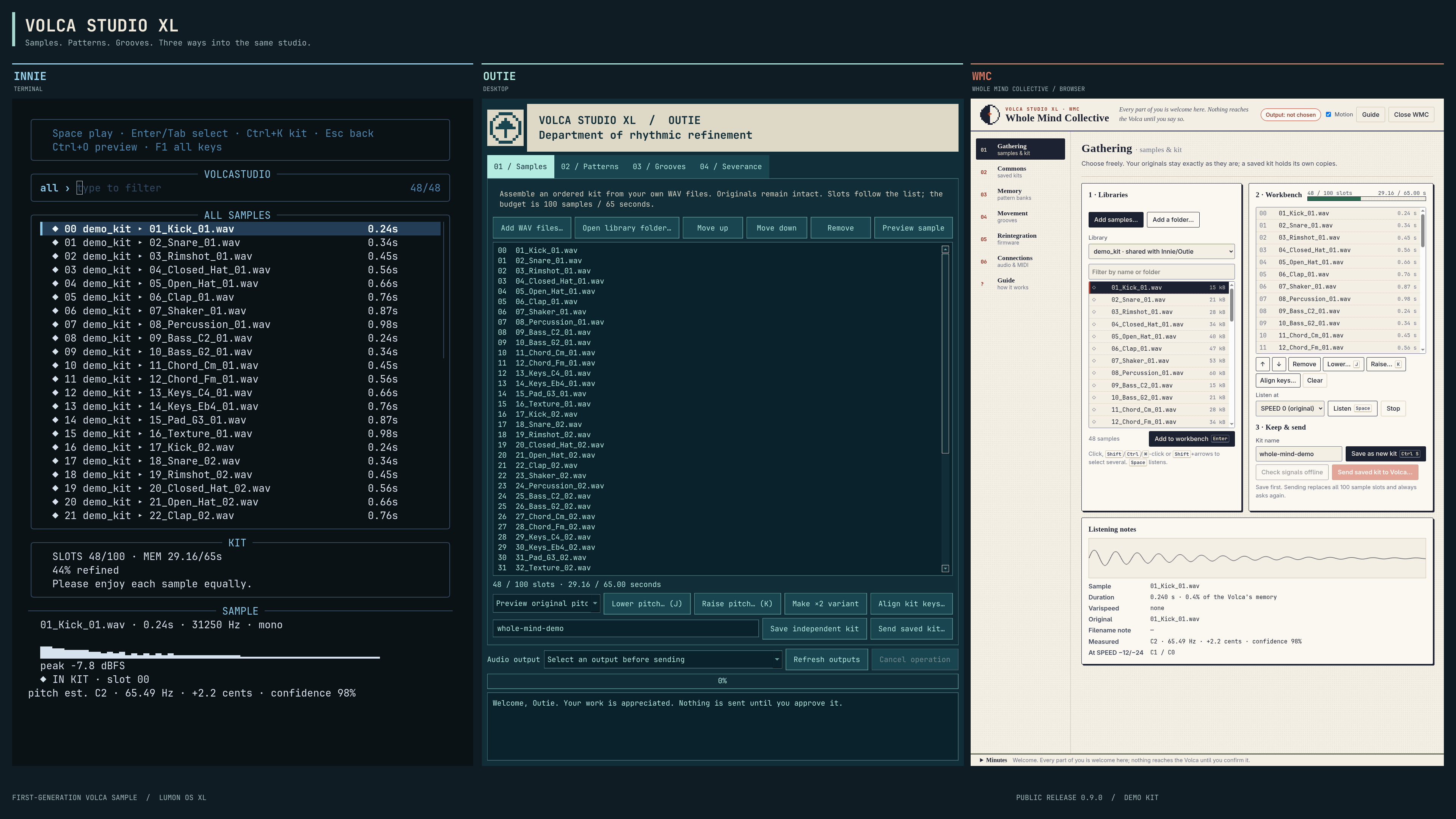Click the Output: not chosen pill

[1290, 115]
